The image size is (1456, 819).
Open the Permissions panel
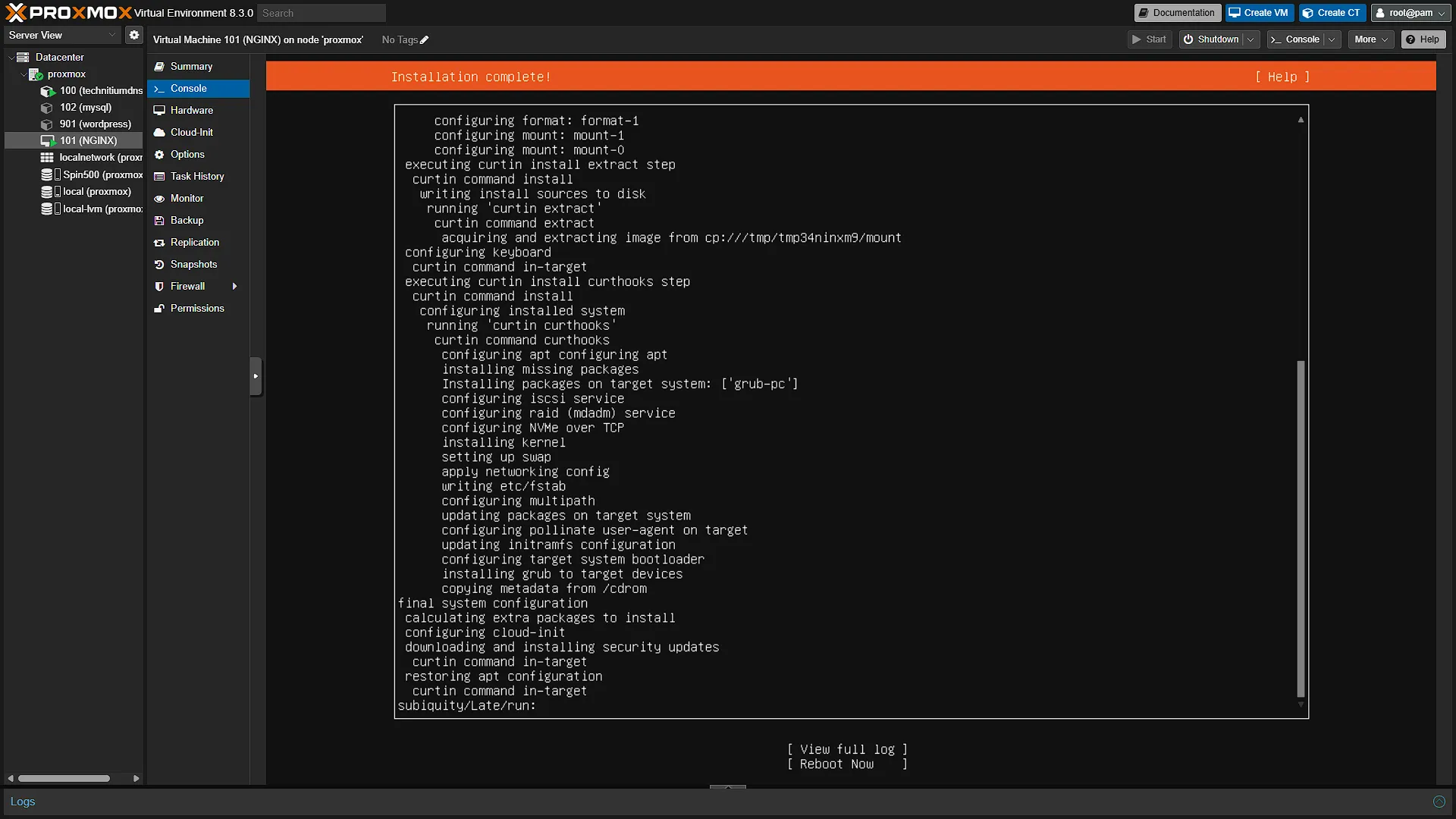coord(198,309)
